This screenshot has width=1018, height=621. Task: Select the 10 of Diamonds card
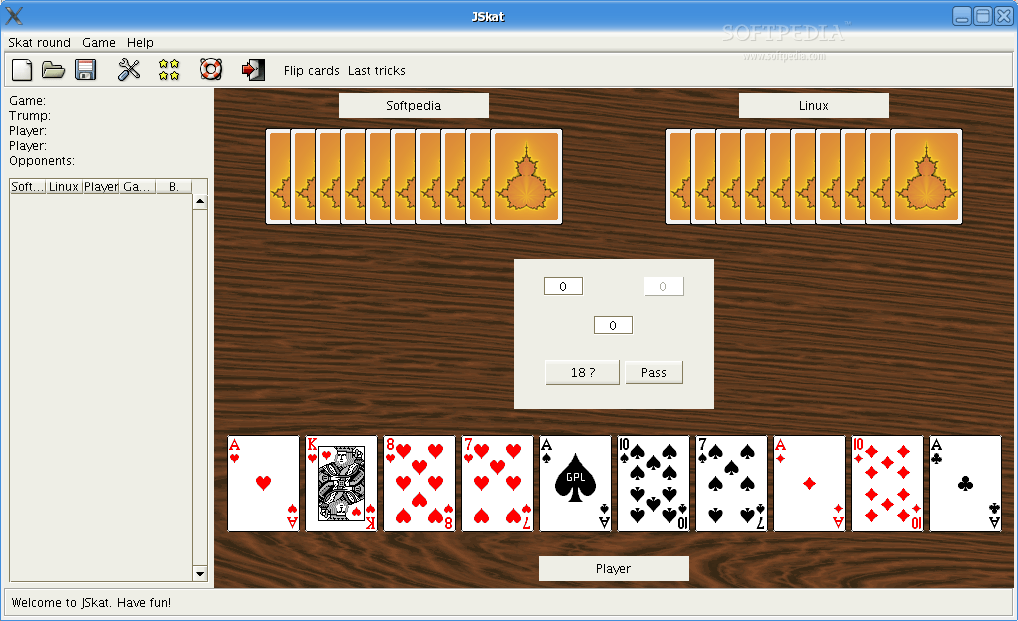click(x=887, y=483)
